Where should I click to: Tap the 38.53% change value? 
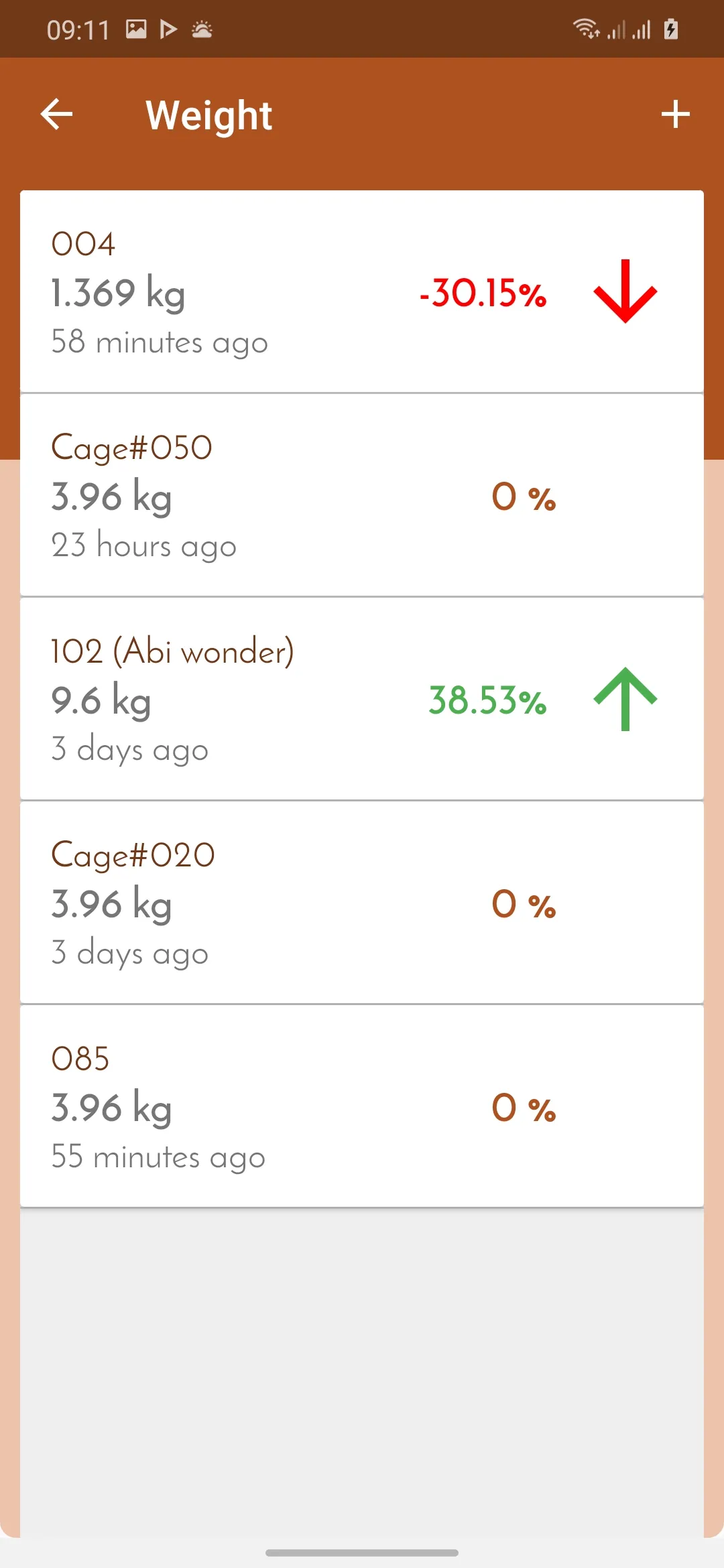pyautogui.click(x=487, y=701)
